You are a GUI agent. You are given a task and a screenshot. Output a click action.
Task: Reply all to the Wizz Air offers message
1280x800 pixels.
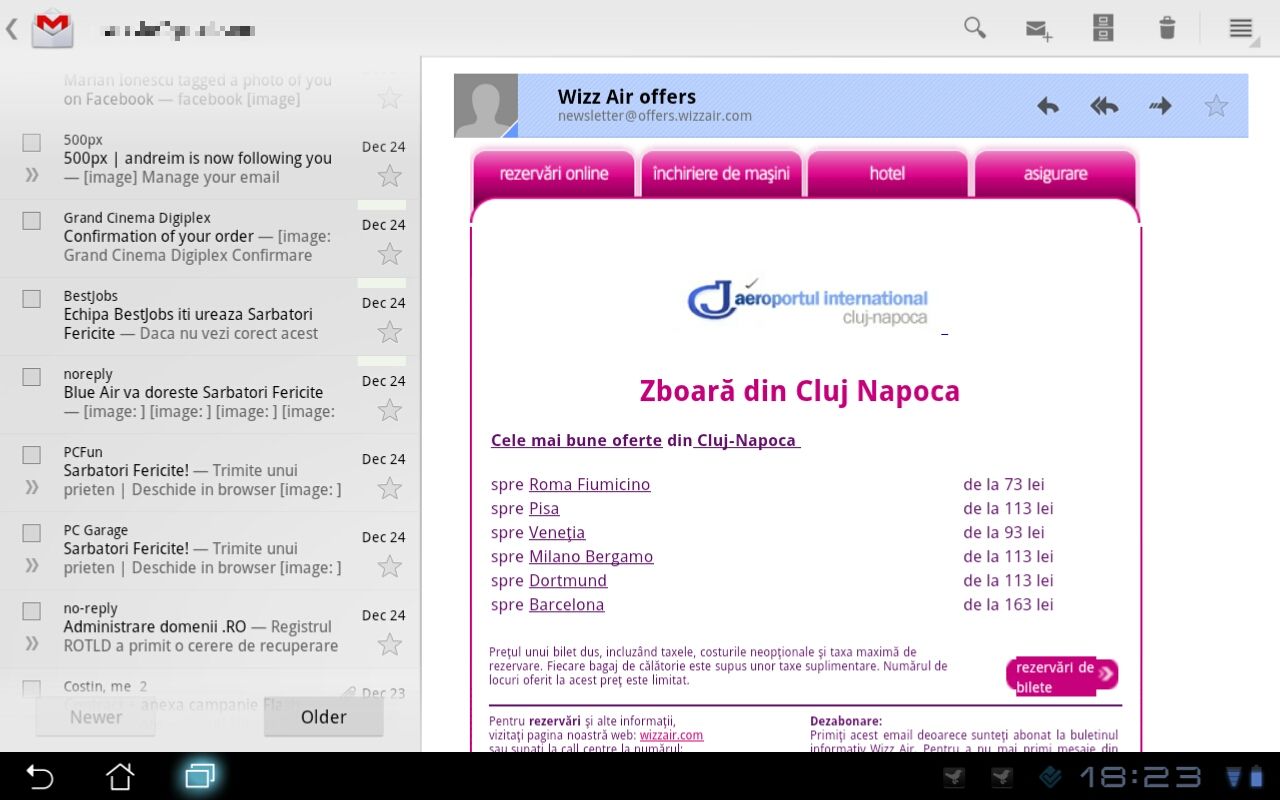[1104, 105]
